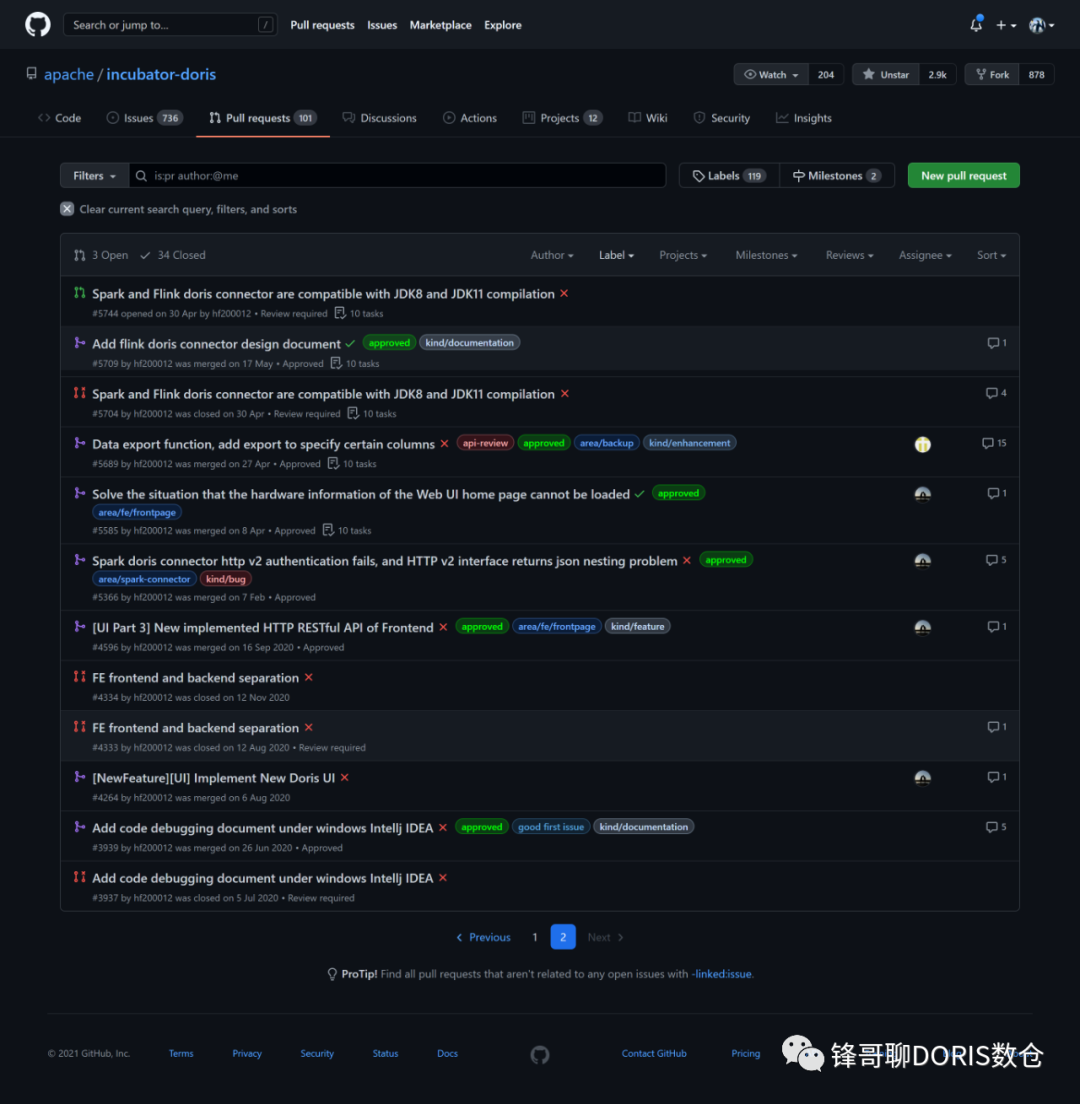Click the success checkmark on flink design document PR

350,344
